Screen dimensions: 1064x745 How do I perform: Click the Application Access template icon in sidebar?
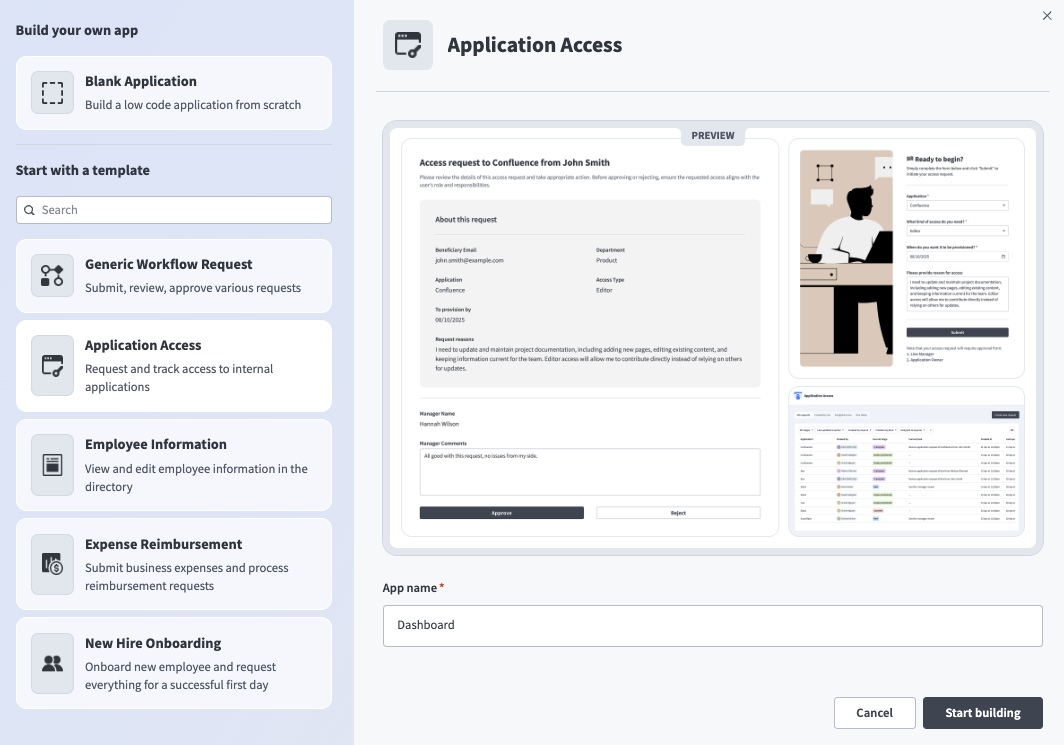click(x=52, y=366)
